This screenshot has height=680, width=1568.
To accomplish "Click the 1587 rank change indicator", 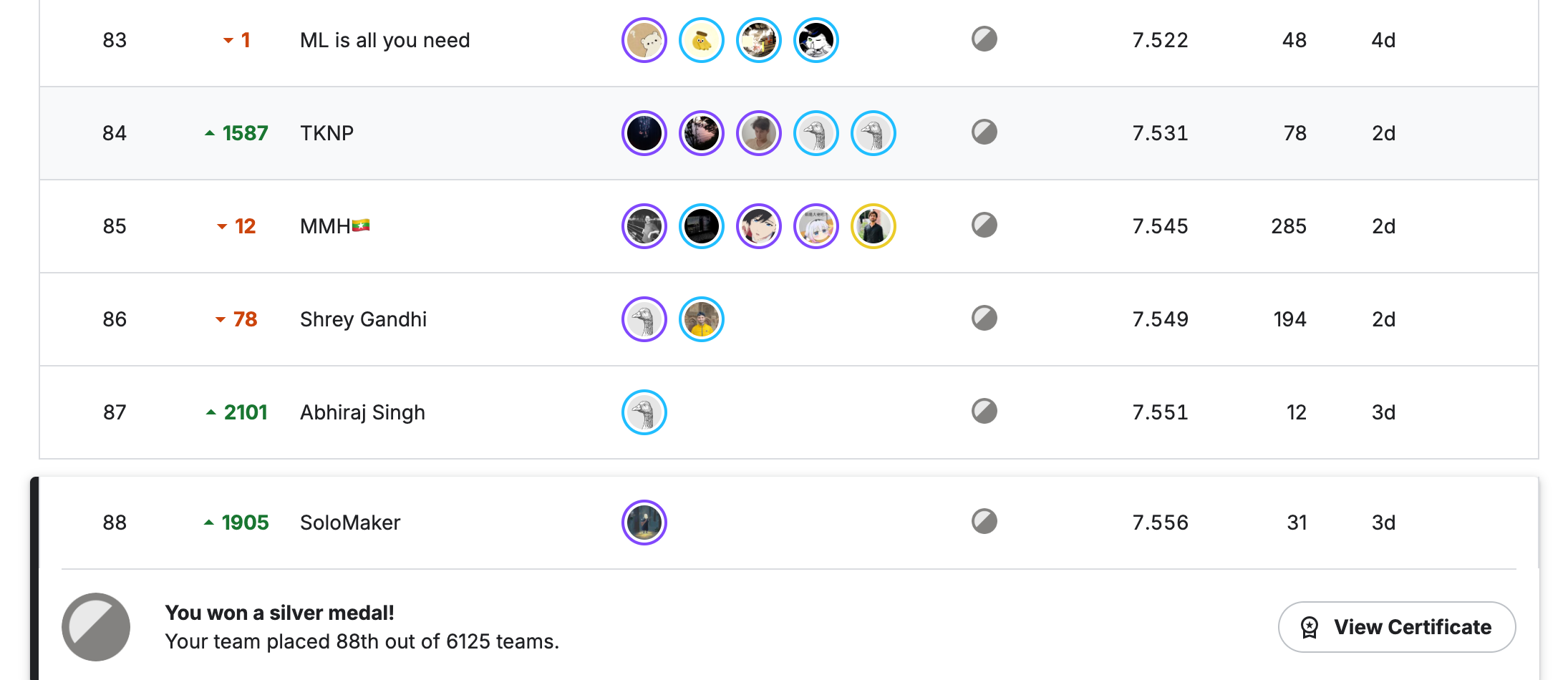I will point(236,133).
